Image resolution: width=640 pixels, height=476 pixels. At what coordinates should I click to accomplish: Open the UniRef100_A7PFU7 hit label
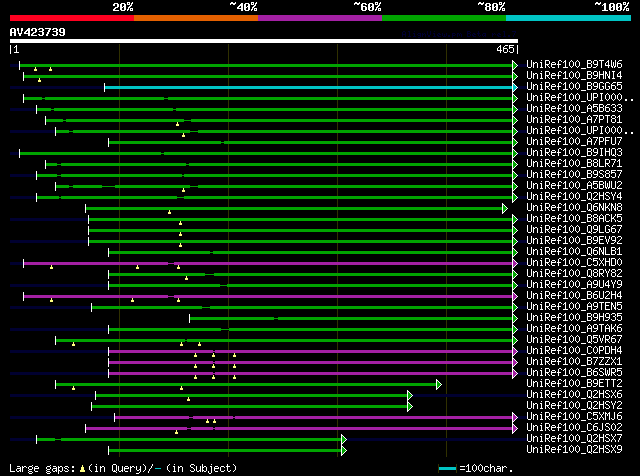(x=574, y=142)
